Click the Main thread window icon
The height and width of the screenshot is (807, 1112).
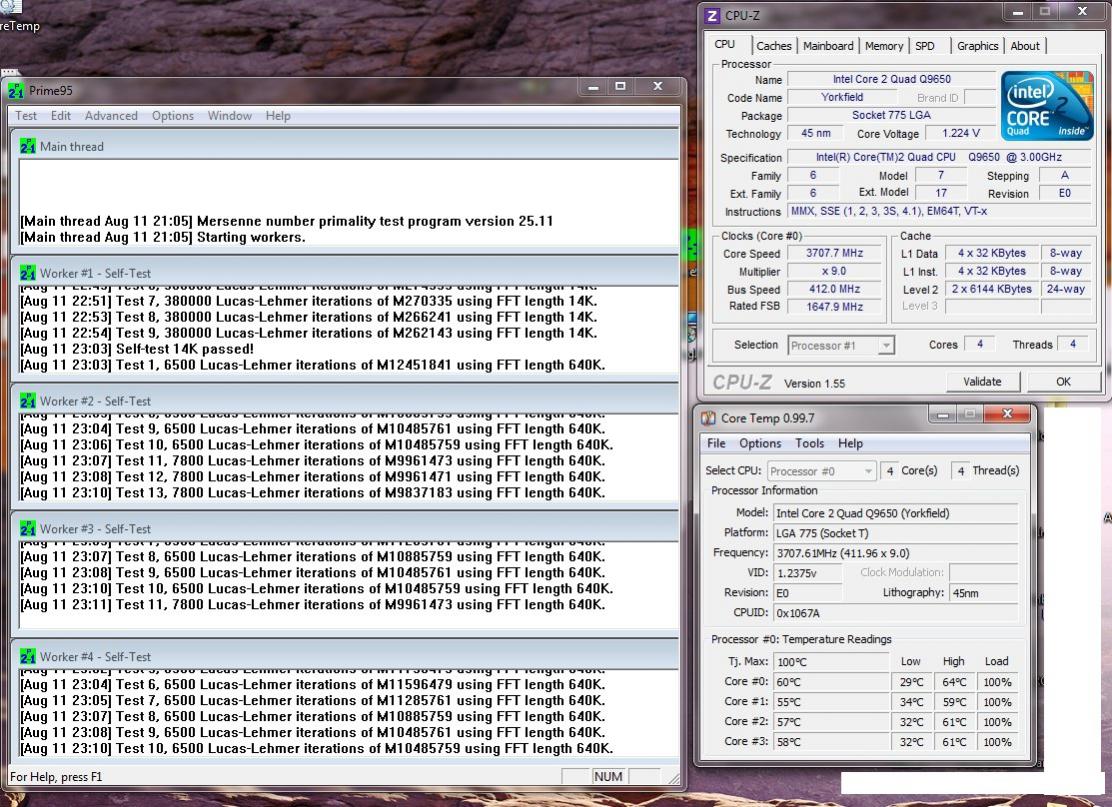28,146
